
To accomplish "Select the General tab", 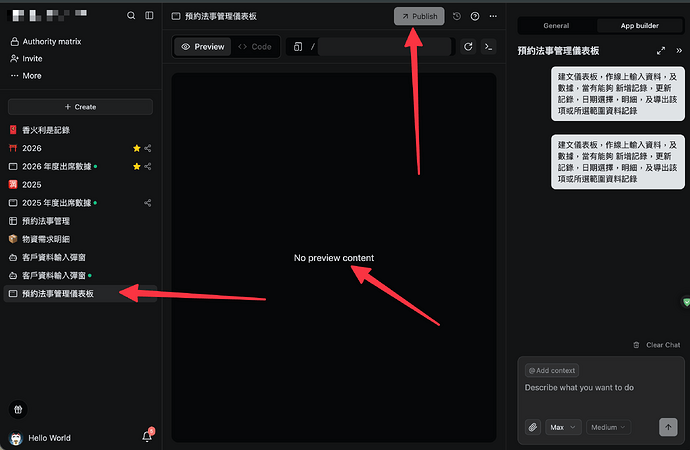I will point(556,25).
